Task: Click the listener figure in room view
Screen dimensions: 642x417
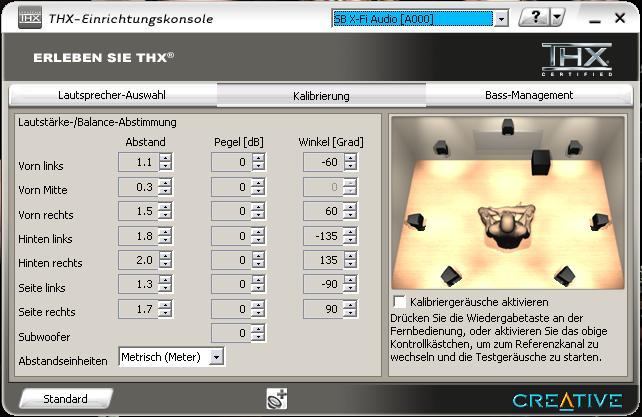Action: 507,224
